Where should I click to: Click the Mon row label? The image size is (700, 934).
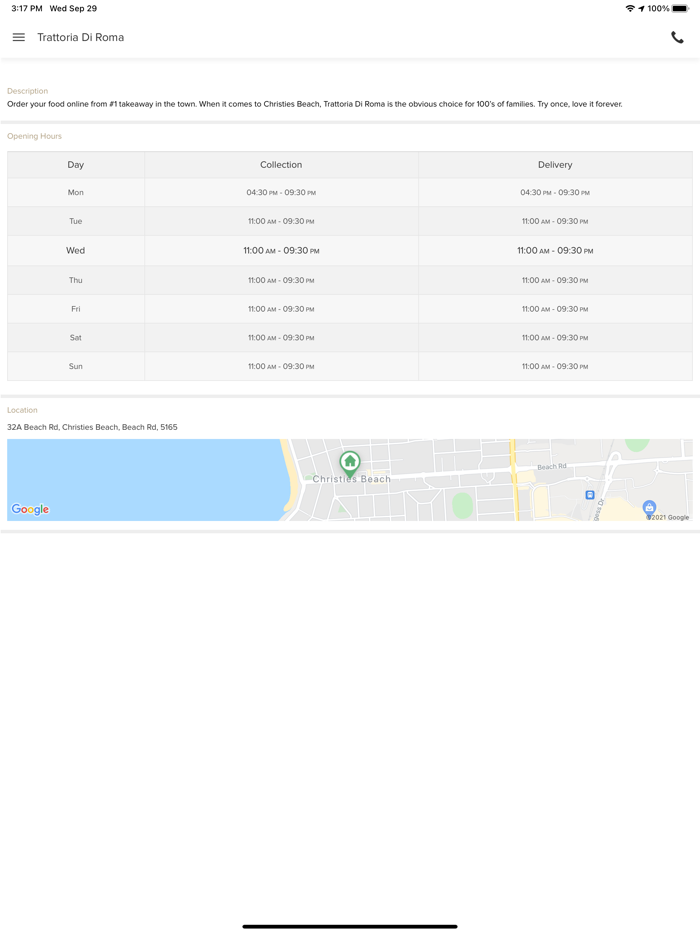tap(76, 192)
